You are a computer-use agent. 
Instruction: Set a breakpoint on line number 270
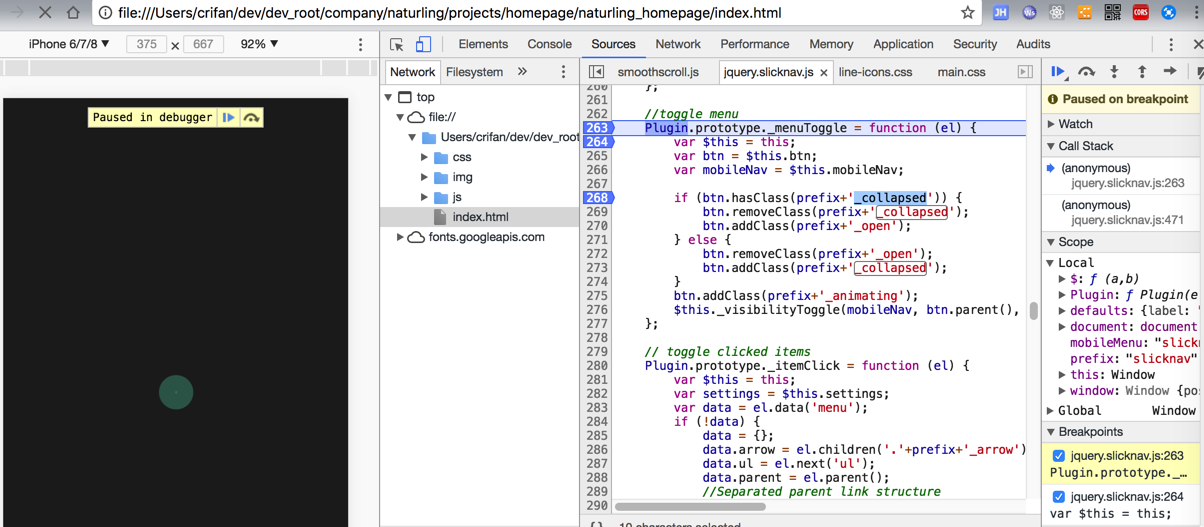point(598,226)
